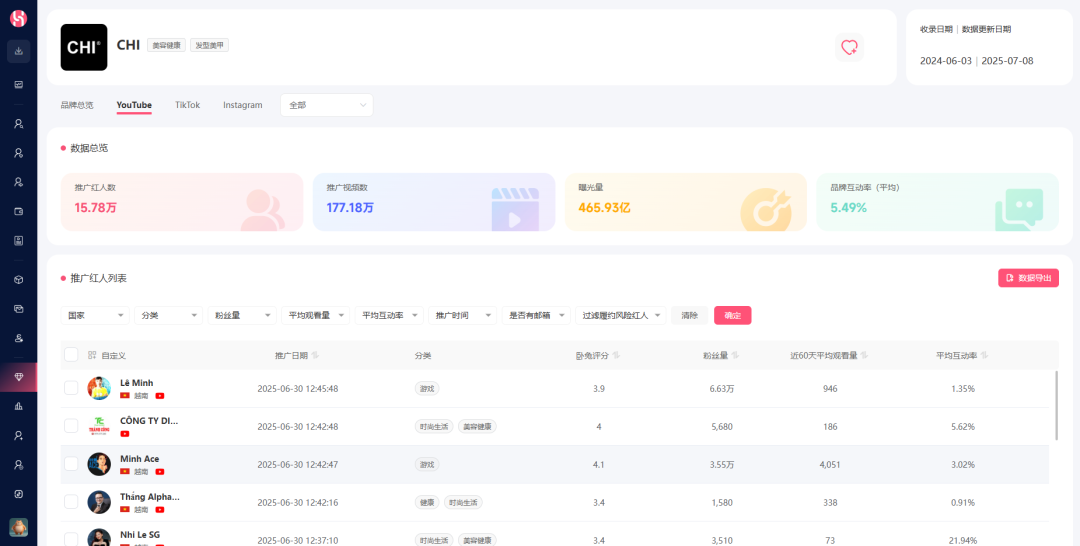Screen dimensions: 1080x546
Task: Open the 粉丝量 filter dropdown
Action: click(x=242, y=315)
